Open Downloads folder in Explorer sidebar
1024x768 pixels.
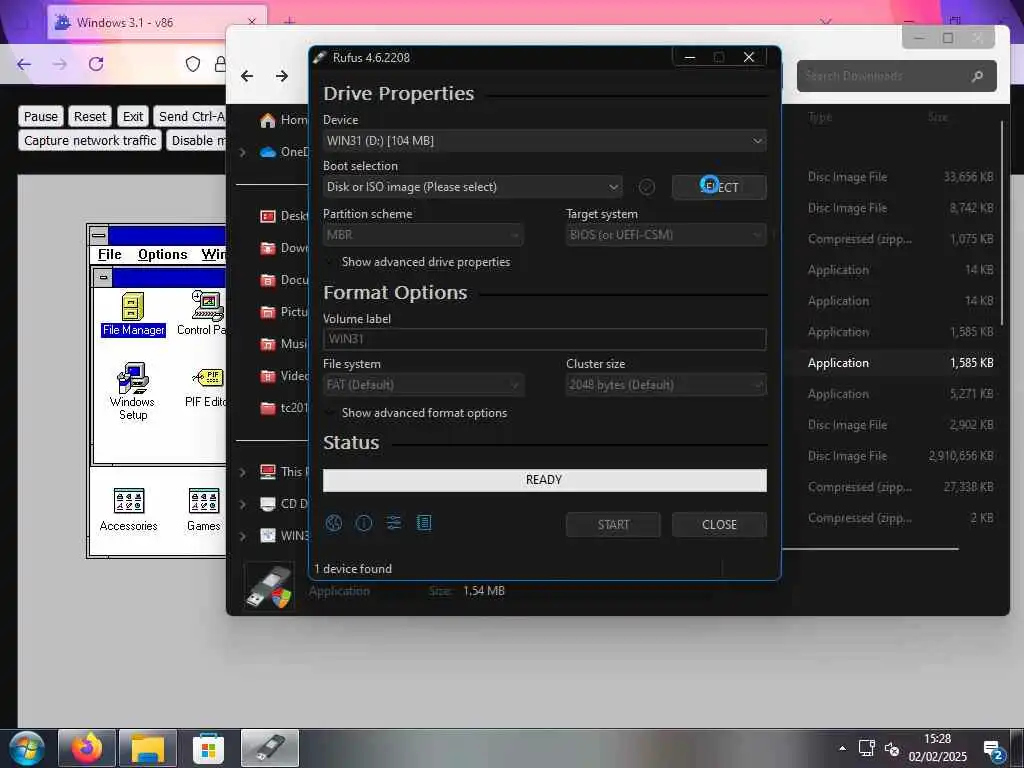point(283,248)
